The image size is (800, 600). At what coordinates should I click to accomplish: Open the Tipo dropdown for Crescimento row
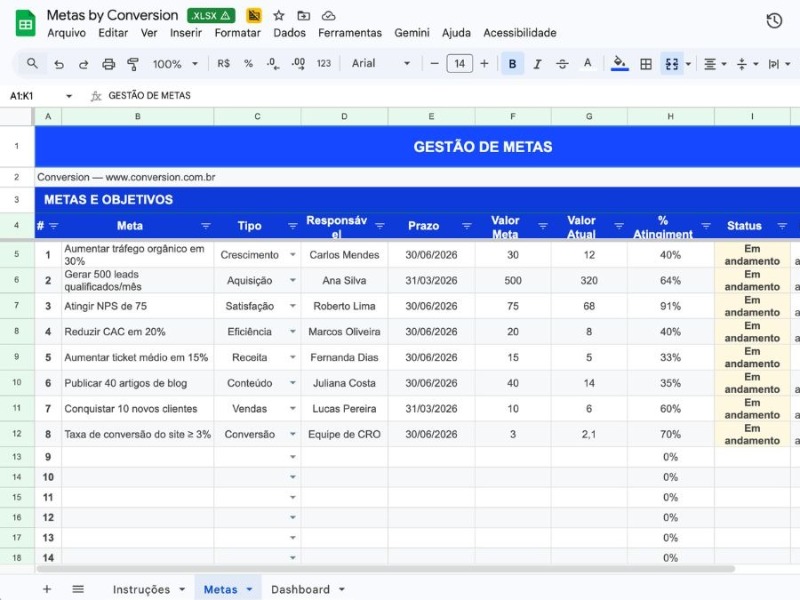(x=294, y=254)
